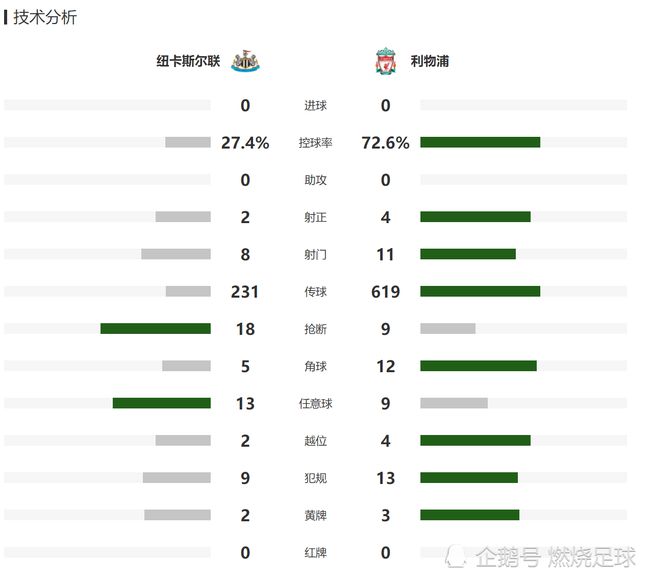Click the 黄牌 yellow cards label
Screen dimensions: 650x580
(315, 515)
